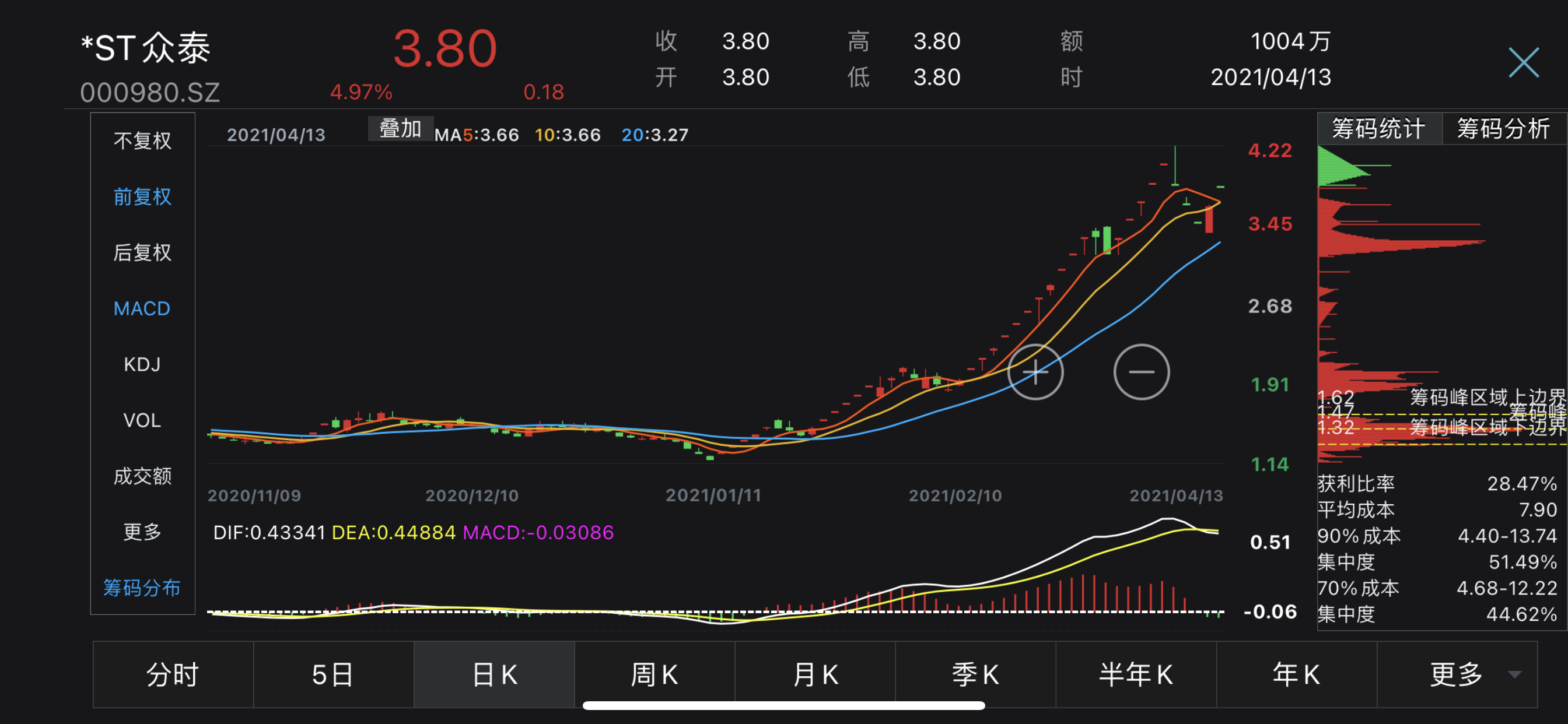
Task: Select 周K weekly candlestick tab
Action: tap(654, 674)
